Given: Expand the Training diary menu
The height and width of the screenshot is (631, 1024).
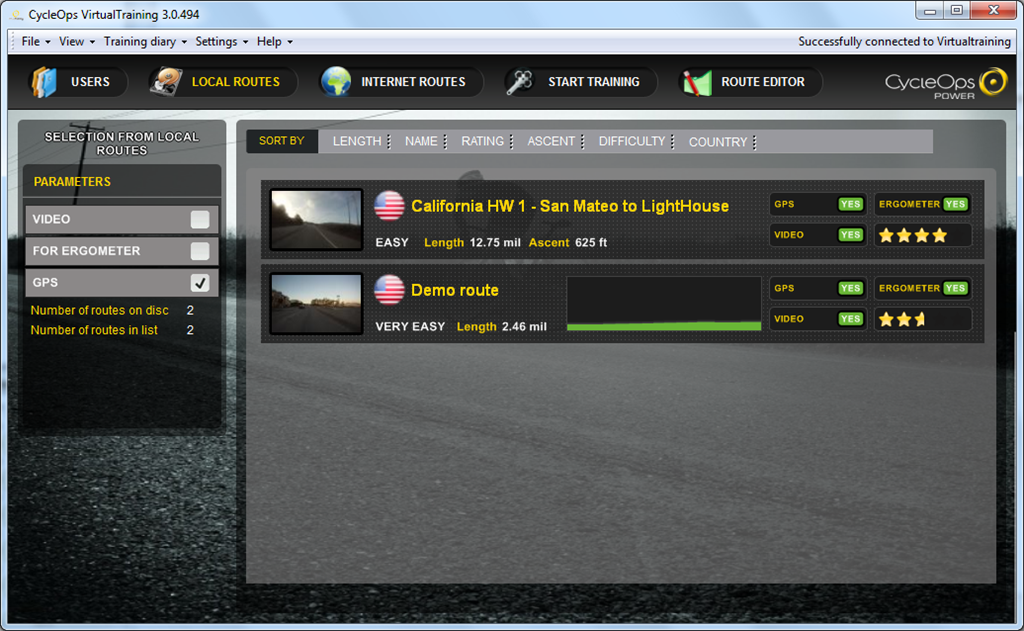Looking at the screenshot, I should (145, 41).
